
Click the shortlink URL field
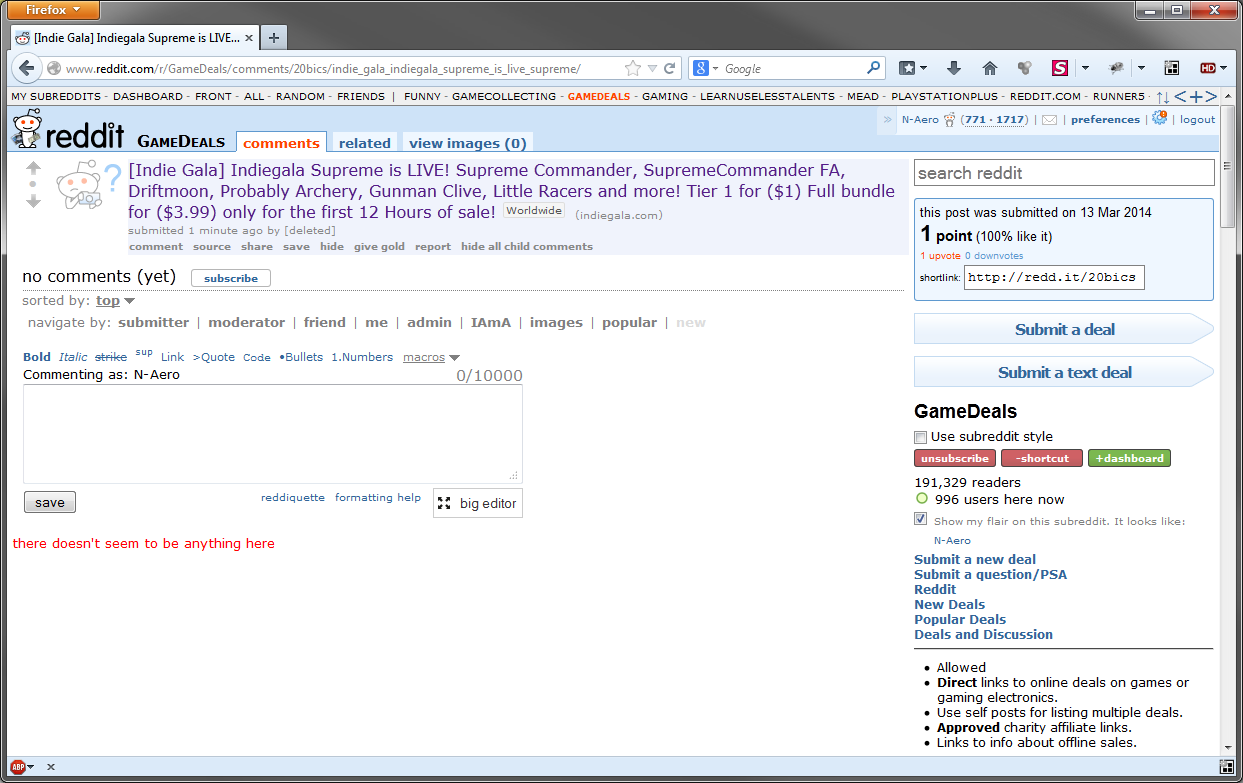tap(1054, 277)
